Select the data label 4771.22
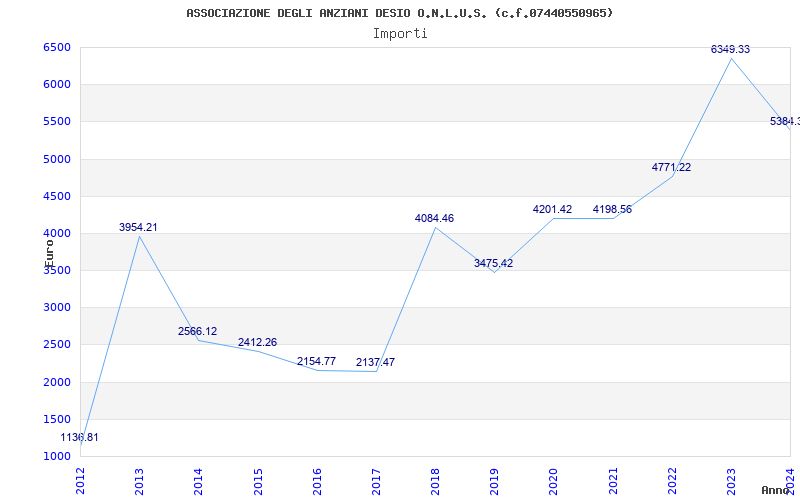Viewport: 800px width, 500px height. 671,167
